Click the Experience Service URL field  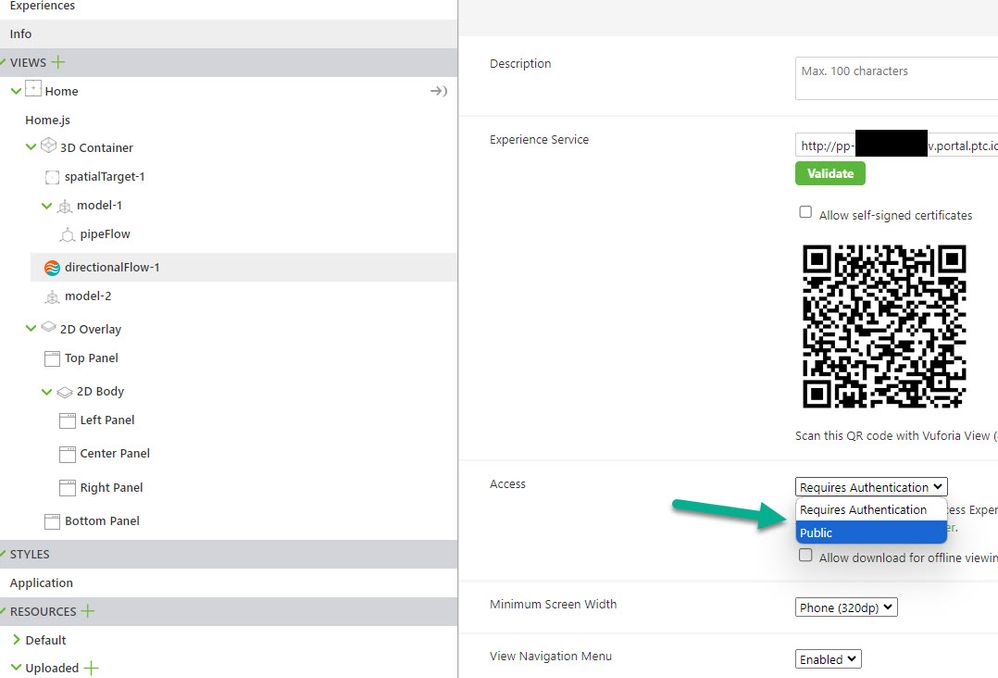(896, 145)
